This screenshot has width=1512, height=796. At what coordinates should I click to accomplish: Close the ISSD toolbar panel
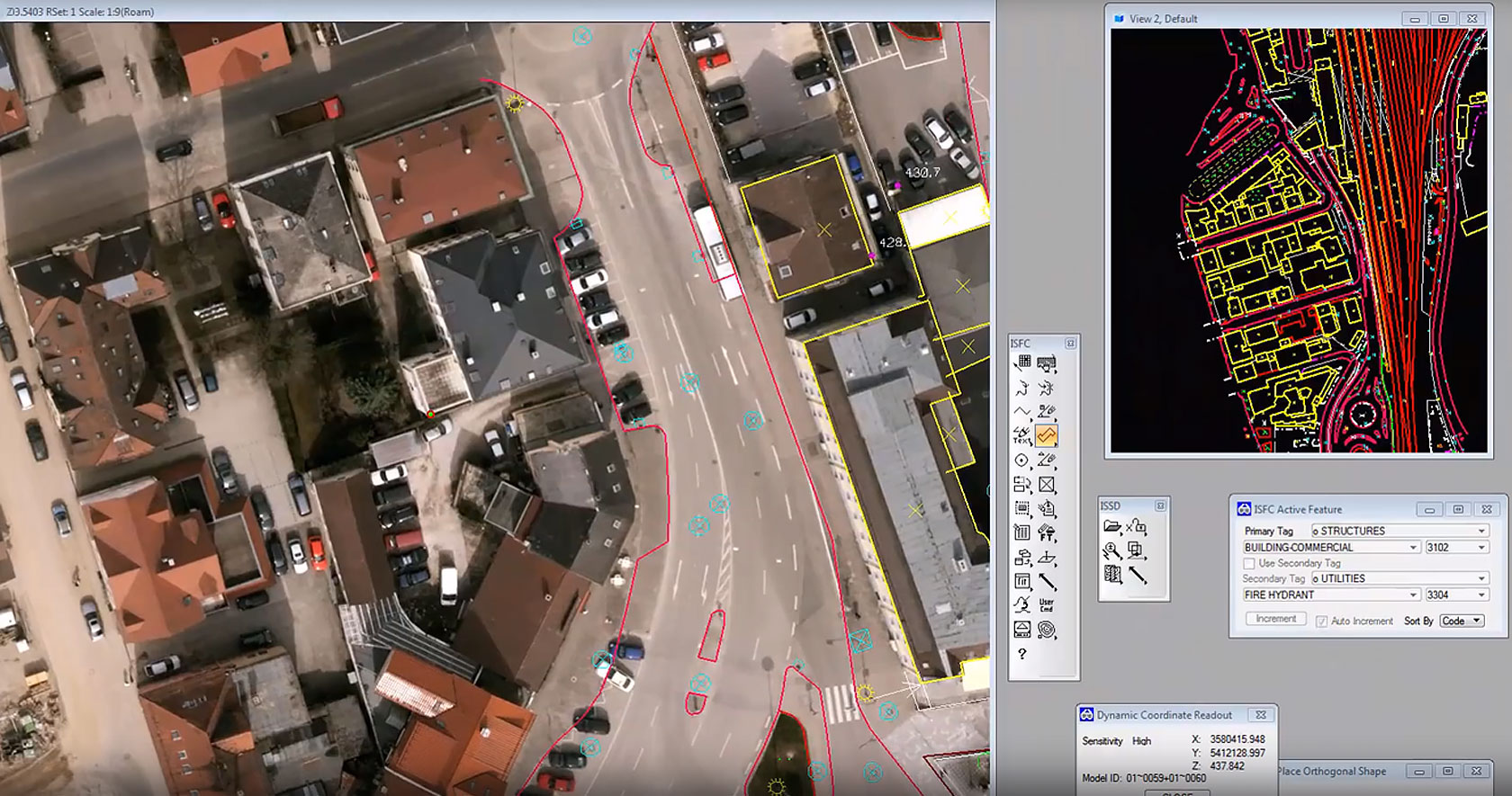[1160, 506]
